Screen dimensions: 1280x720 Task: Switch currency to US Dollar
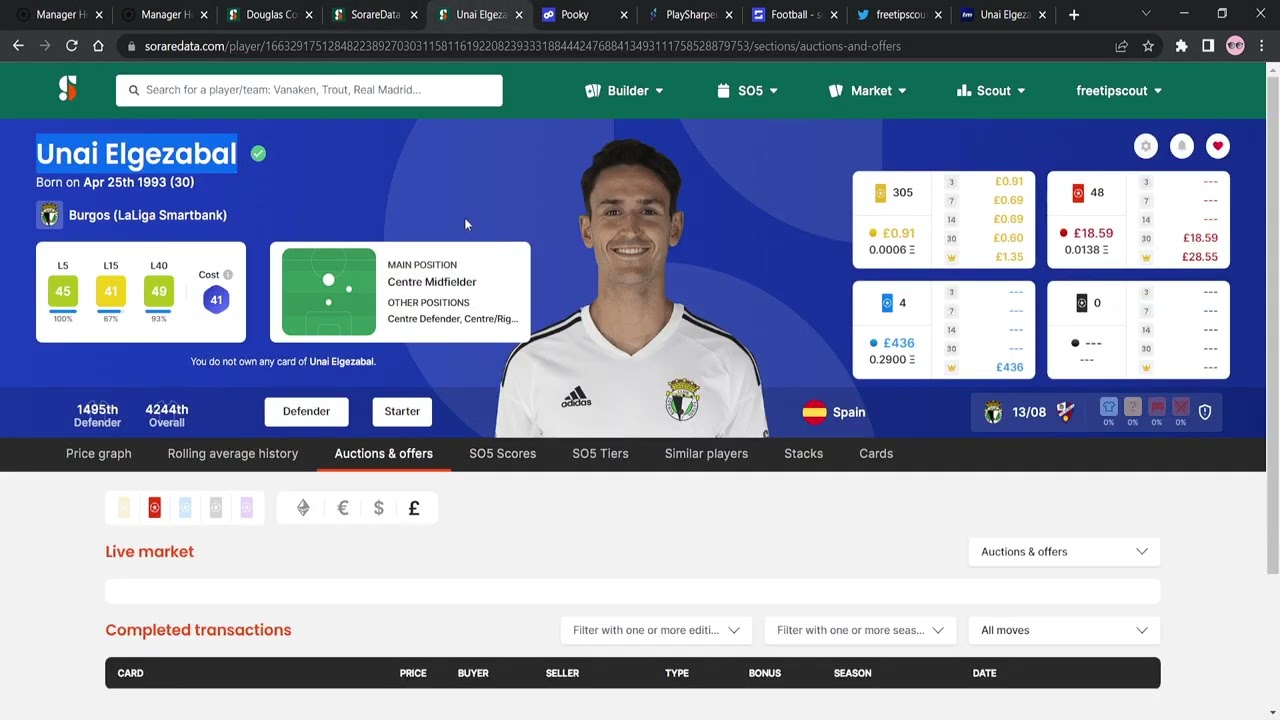tap(378, 508)
